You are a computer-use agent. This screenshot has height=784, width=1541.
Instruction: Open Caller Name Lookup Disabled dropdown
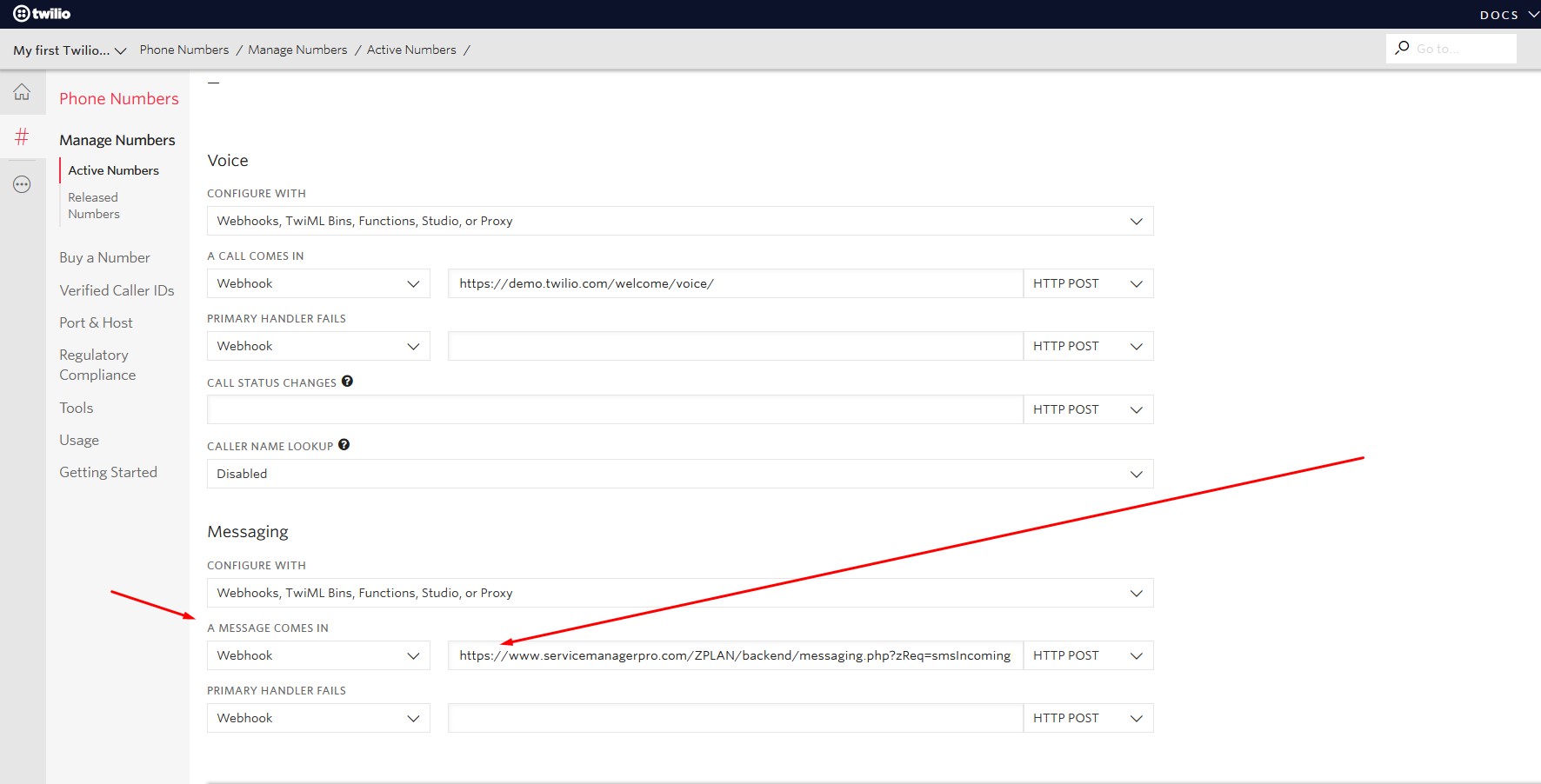(679, 474)
